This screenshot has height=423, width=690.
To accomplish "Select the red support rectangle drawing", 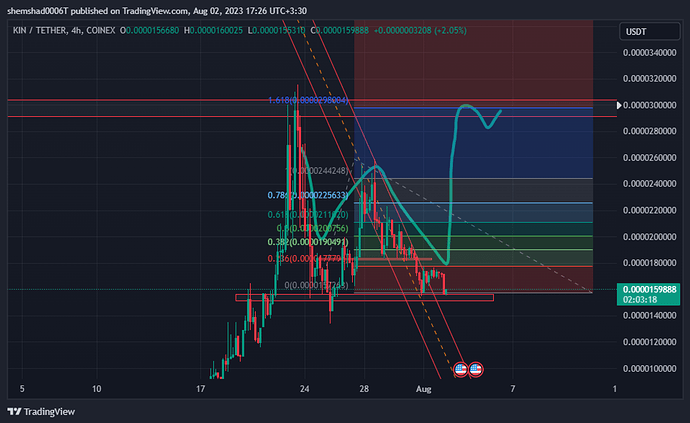I will 364,298.
